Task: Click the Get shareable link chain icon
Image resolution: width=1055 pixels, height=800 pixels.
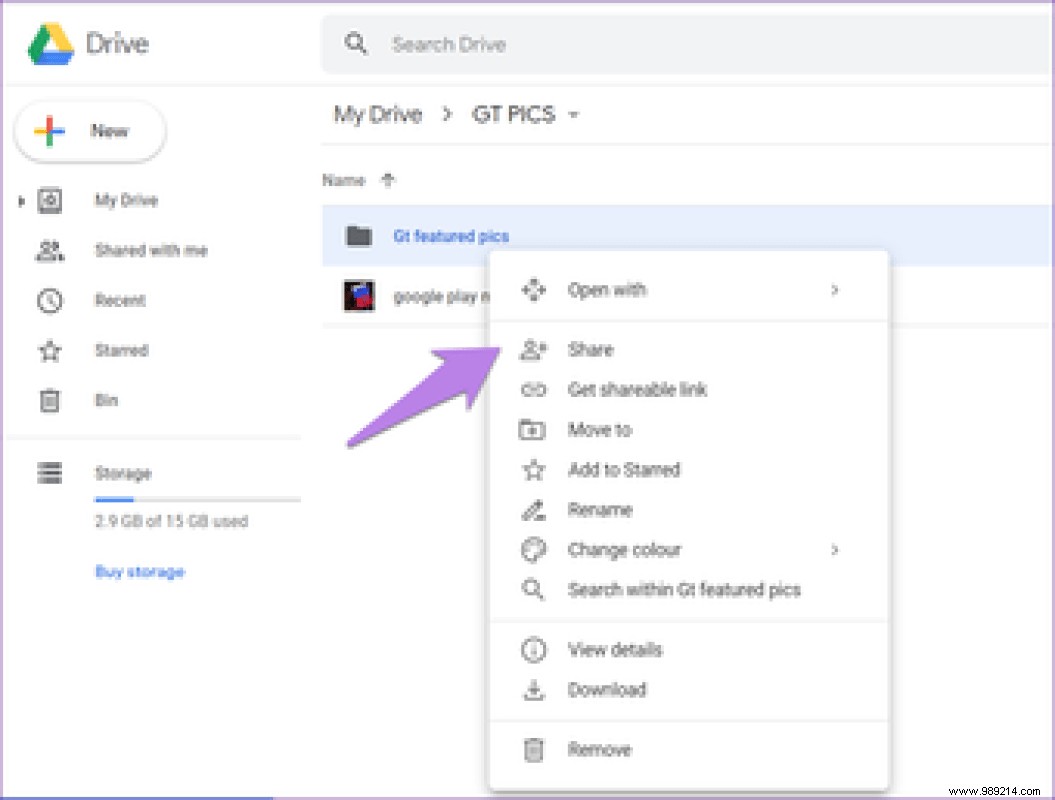Action: click(x=534, y=389)
